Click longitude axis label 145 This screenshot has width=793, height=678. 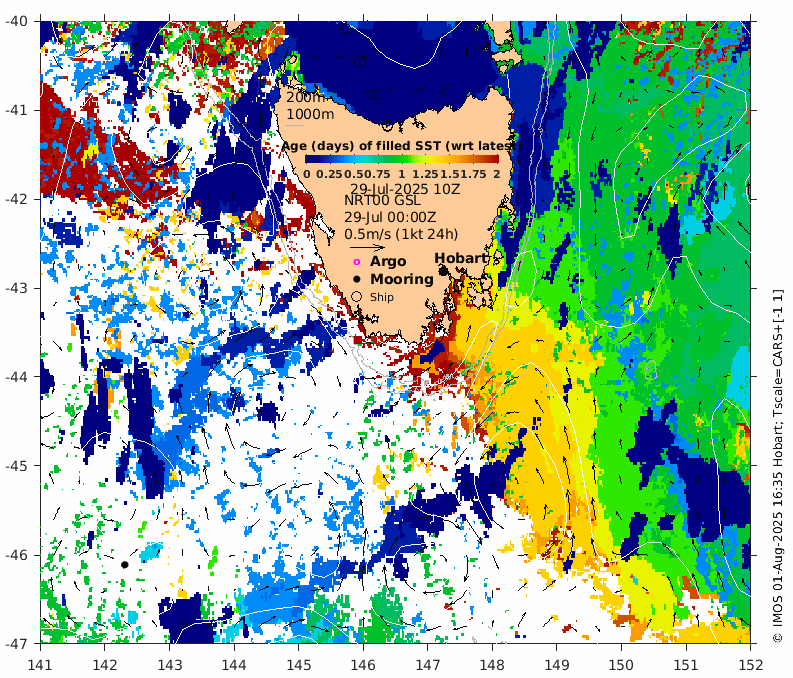coord(298,664)
